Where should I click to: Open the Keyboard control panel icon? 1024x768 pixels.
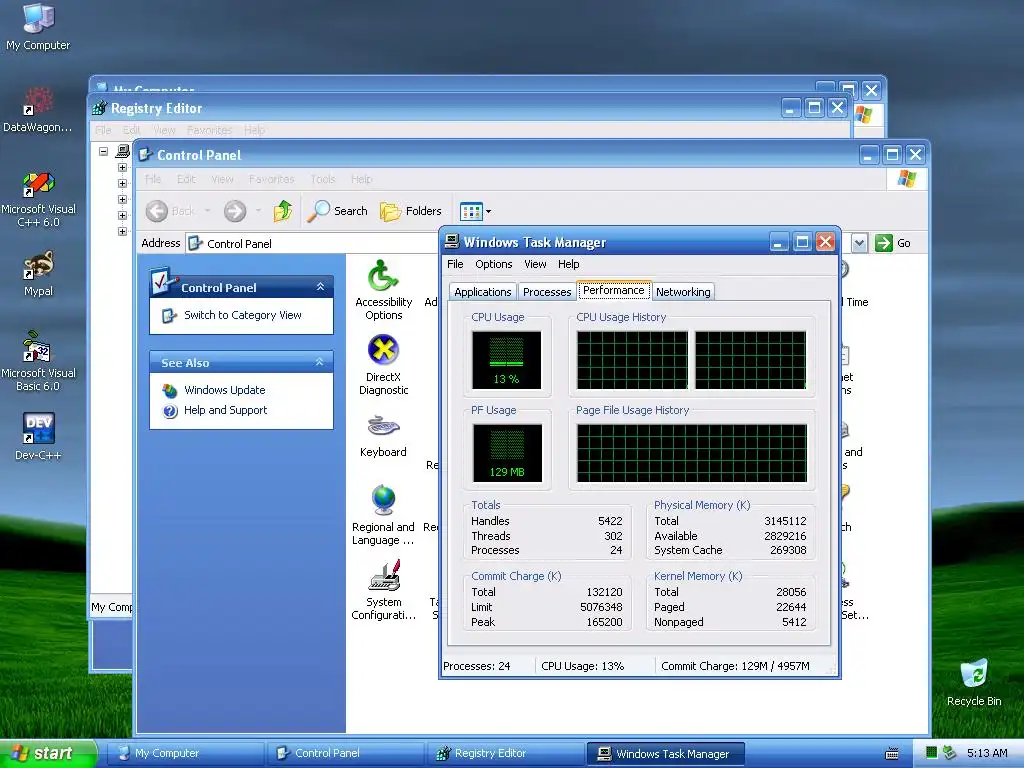click(x=383, y=436)
